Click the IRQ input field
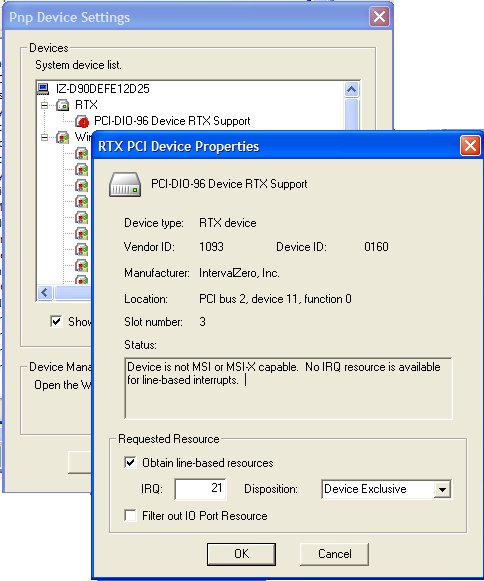 point(200,489)
